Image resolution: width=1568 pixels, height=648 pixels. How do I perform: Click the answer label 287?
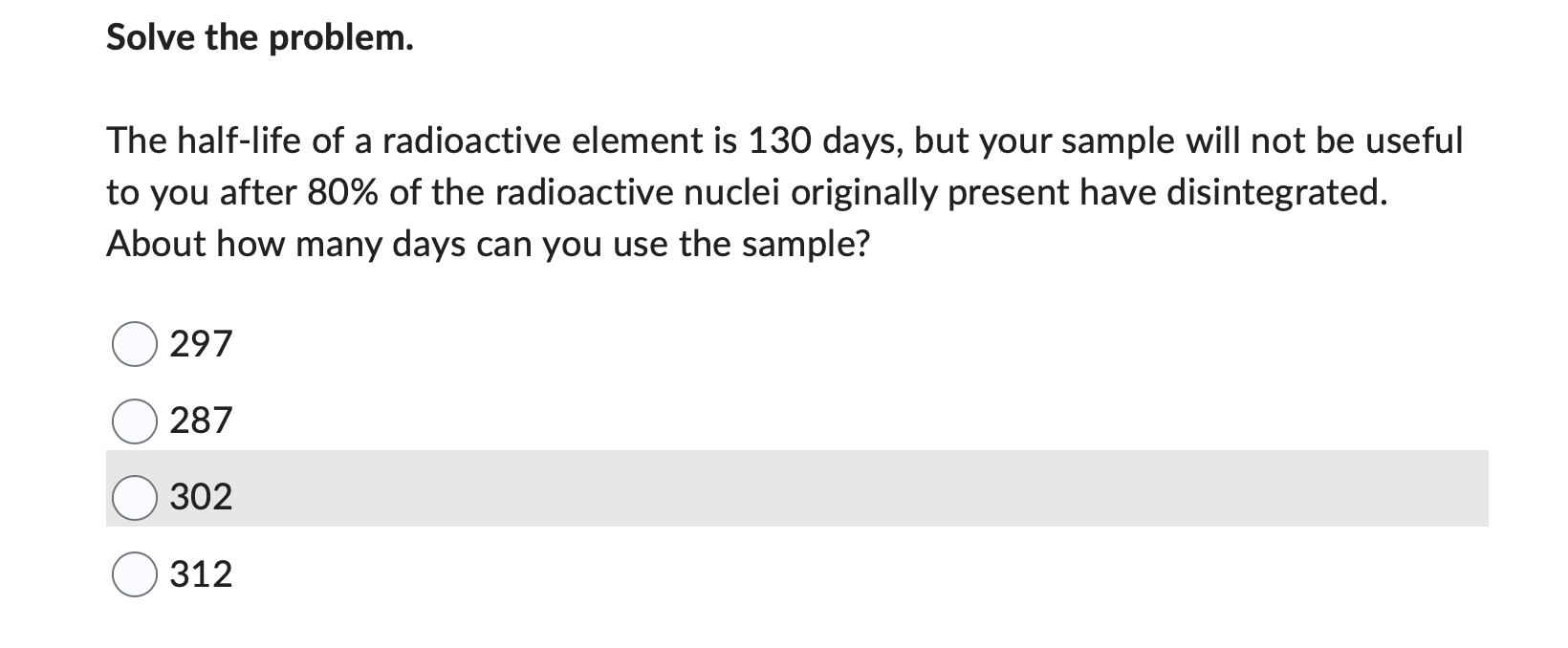(201, 421)
